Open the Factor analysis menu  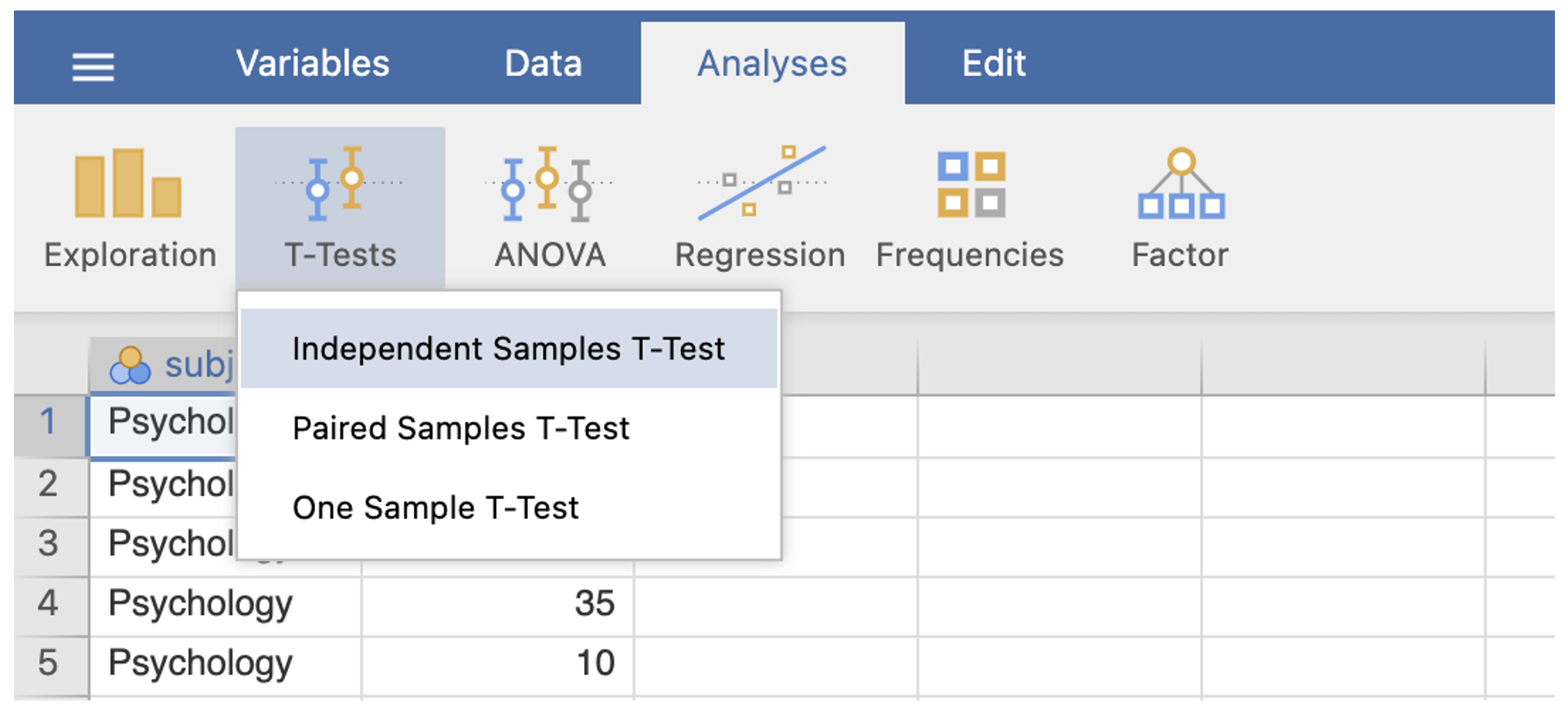tap(1179, 207)
